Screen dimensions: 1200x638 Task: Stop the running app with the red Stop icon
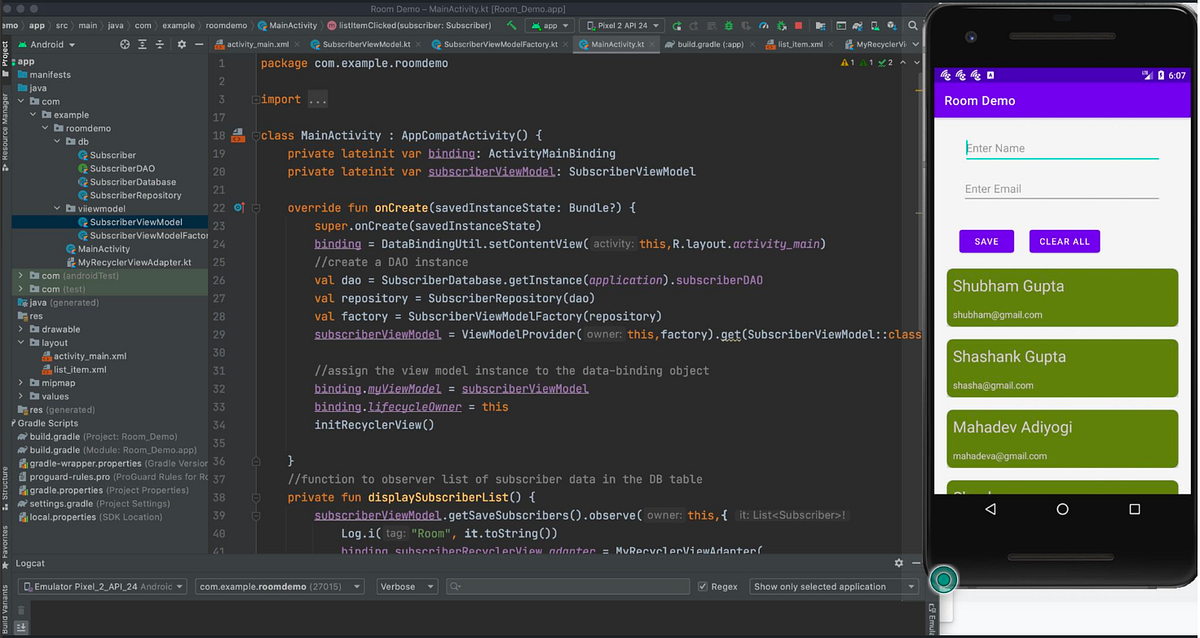coord(799,25)
